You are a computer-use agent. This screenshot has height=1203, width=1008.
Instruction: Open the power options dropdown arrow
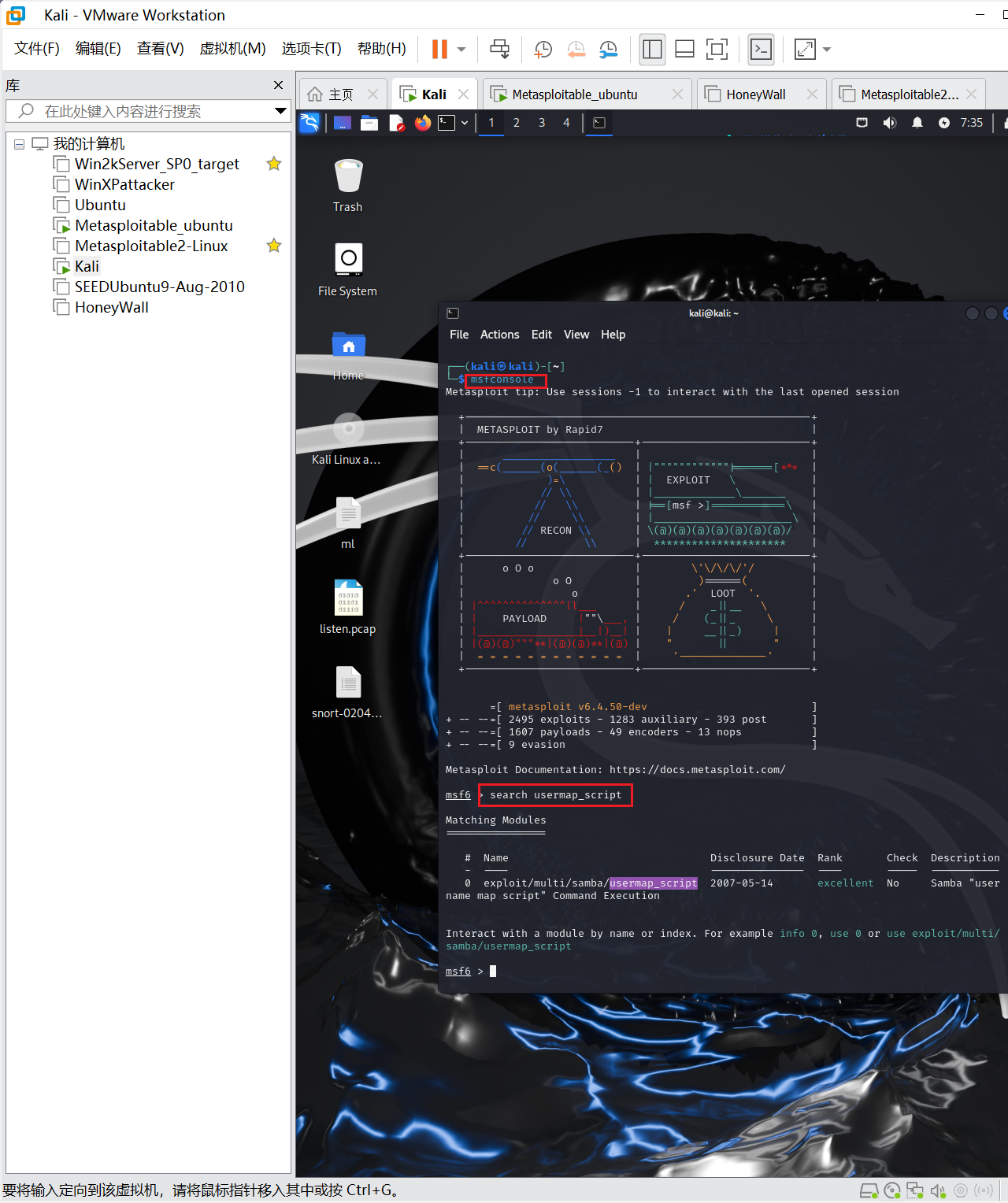click(x=461, y=49)
